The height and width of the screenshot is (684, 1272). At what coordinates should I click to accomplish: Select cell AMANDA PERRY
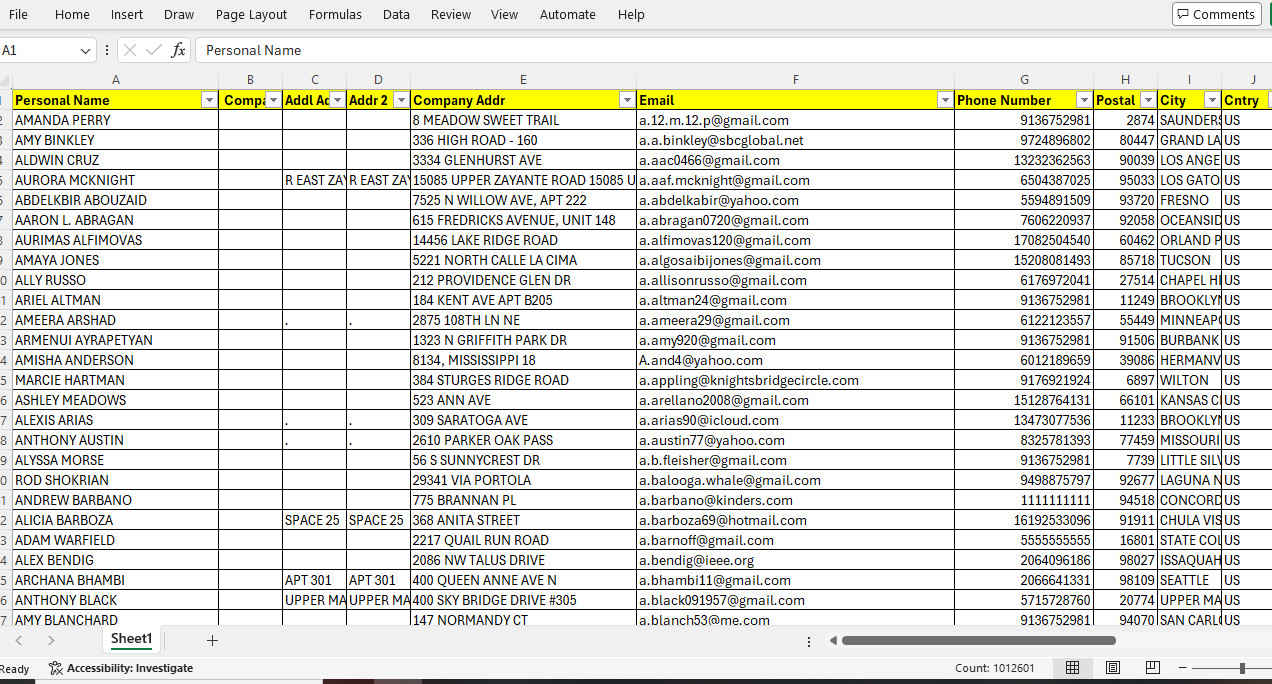pos(116,120)
